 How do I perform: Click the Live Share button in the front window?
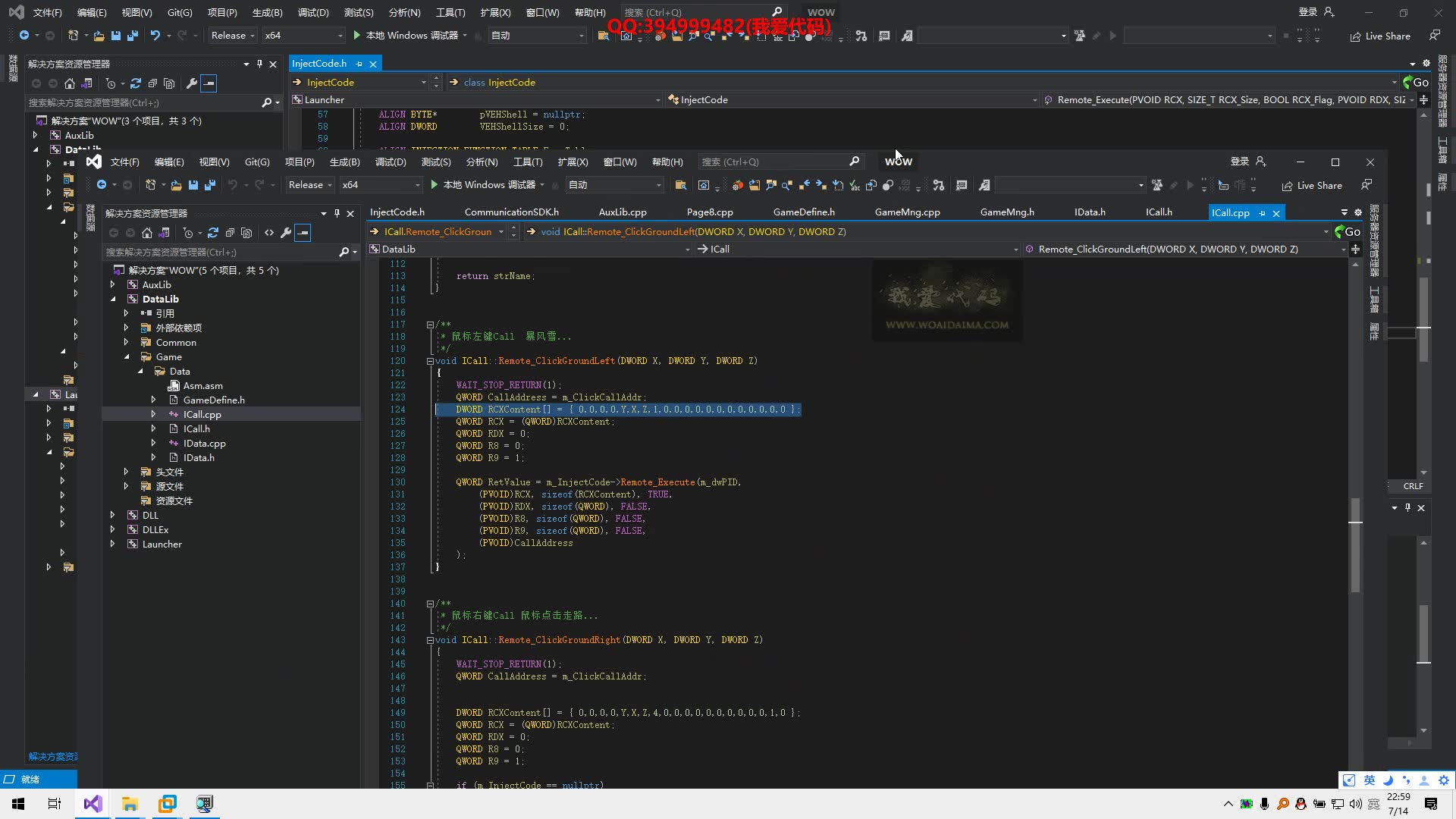point(1312,186)
